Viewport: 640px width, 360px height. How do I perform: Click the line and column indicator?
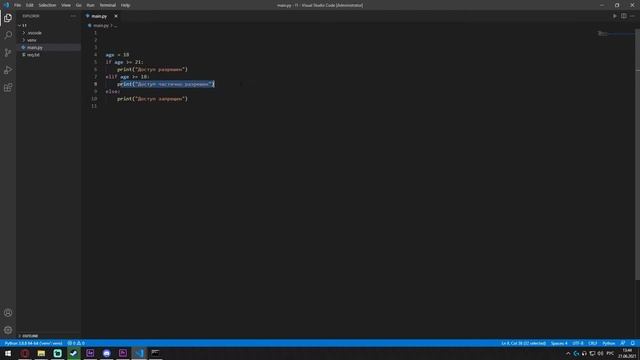tap(523, 343)
